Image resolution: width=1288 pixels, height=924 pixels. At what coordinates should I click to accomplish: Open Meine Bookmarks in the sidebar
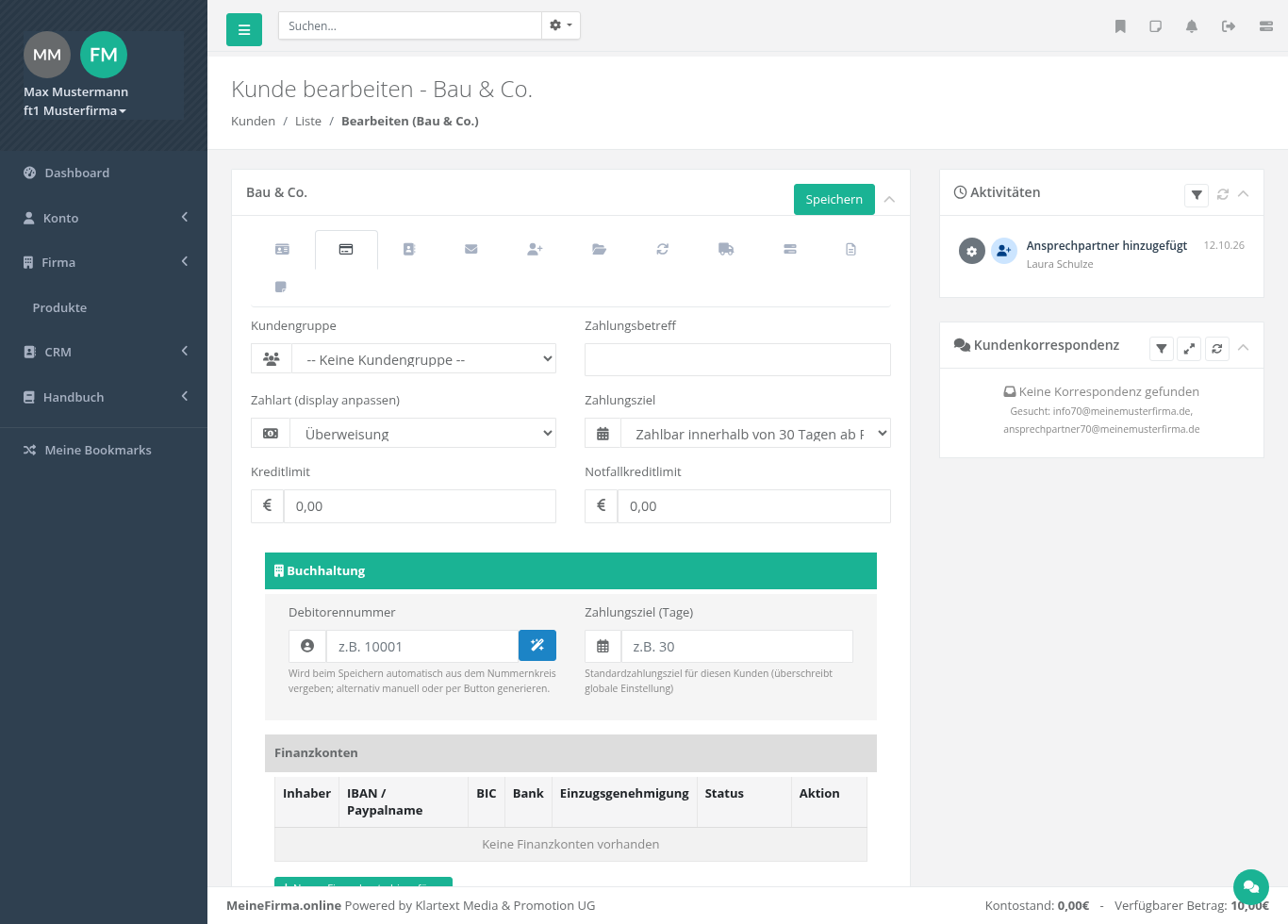104,450
